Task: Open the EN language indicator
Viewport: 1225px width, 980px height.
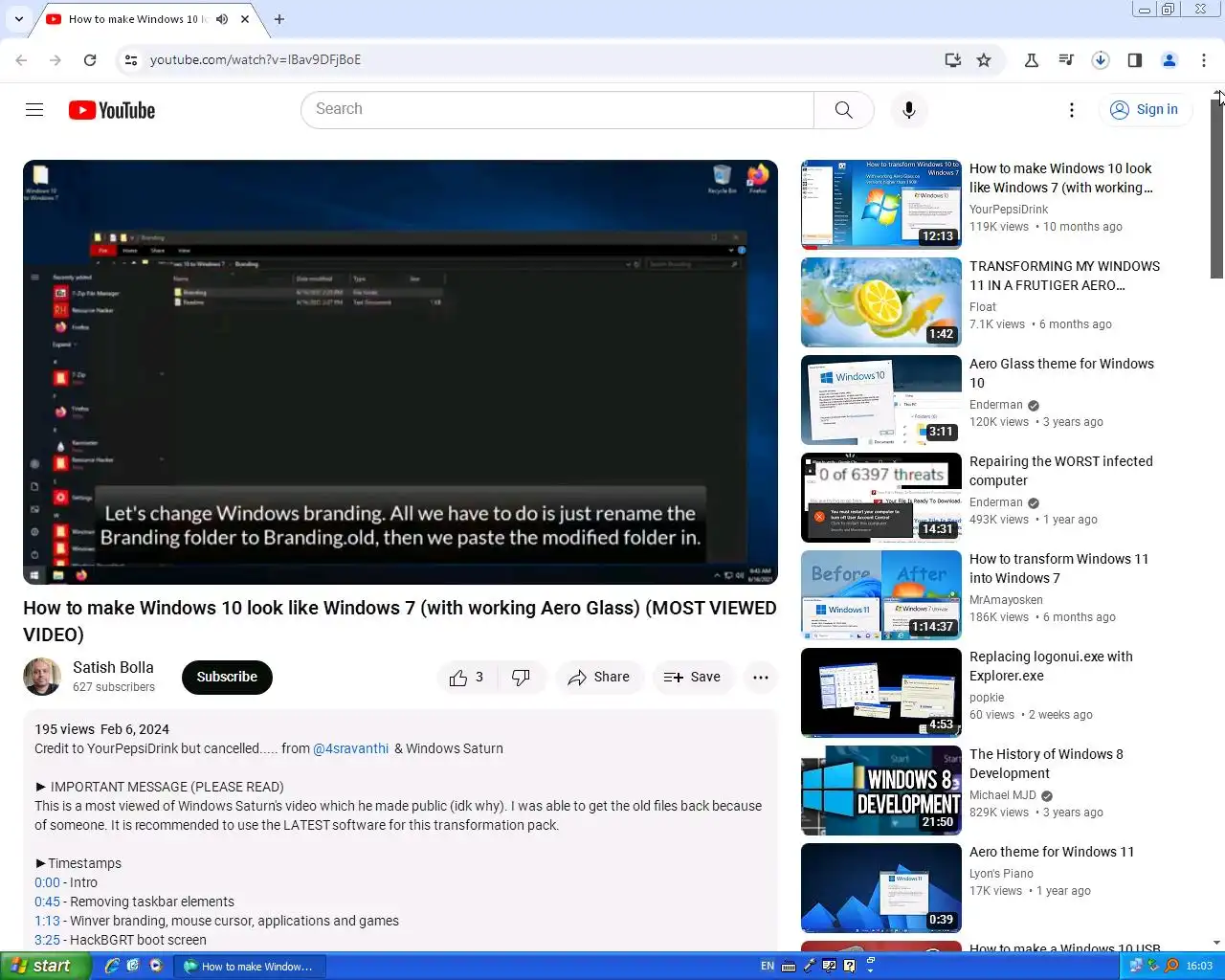Action: point(768,966)
